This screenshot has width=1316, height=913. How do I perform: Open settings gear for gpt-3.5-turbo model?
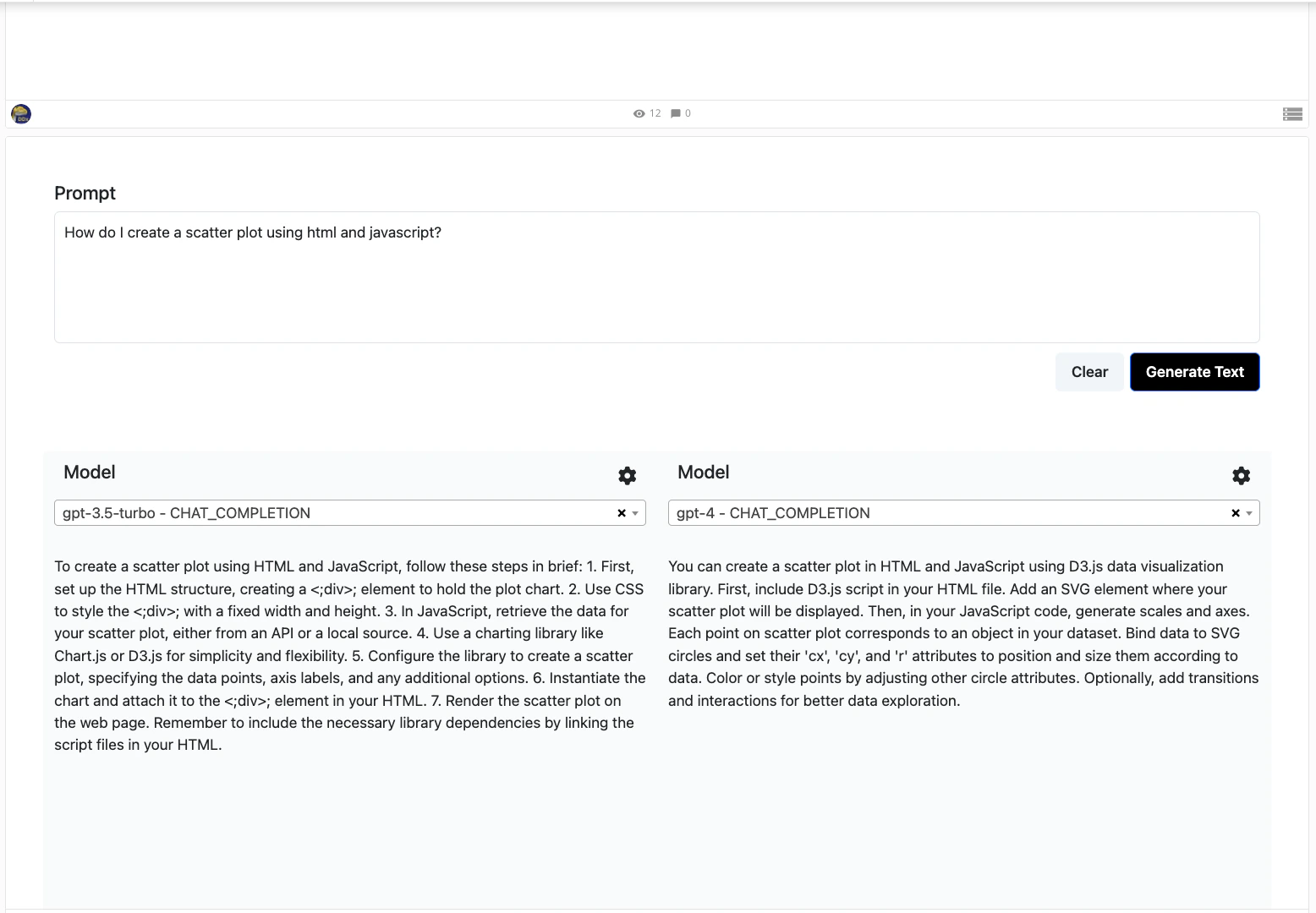click(x=627, y=475)
